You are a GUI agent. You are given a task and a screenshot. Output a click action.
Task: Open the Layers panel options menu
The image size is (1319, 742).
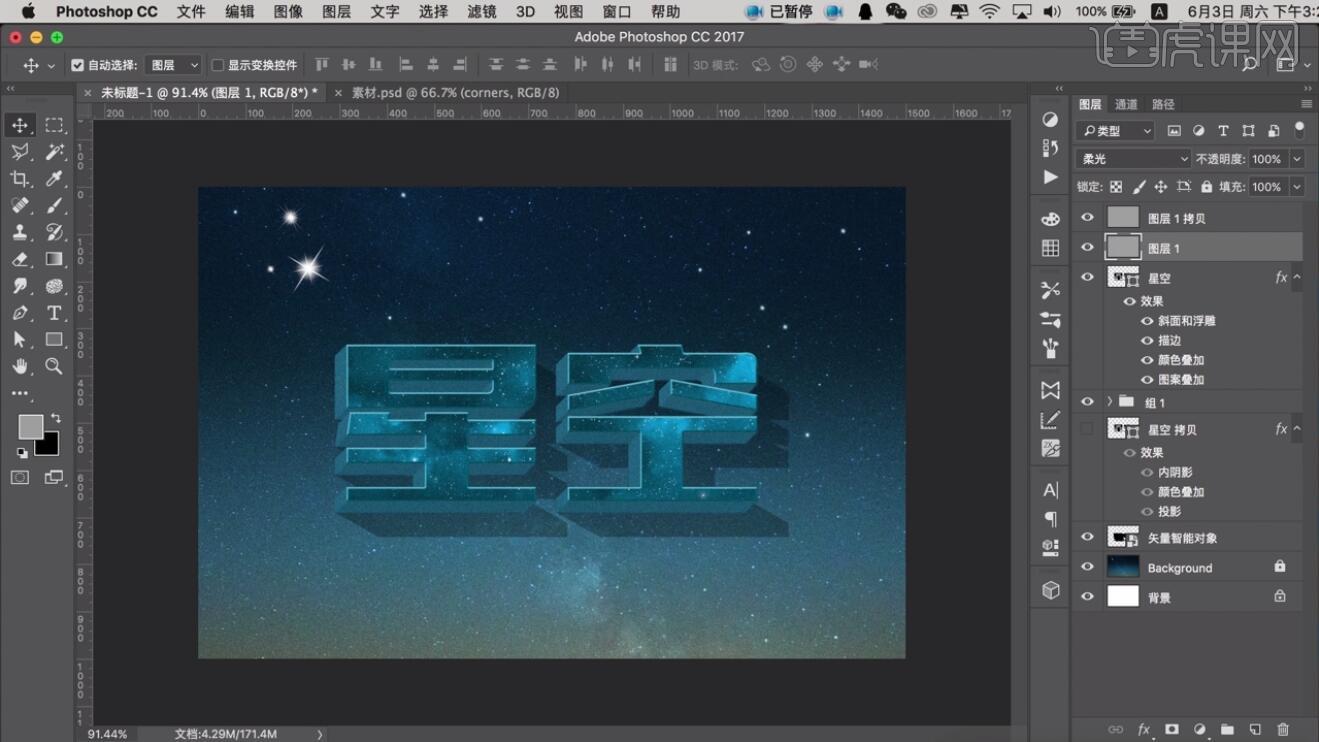(1306, 104)
